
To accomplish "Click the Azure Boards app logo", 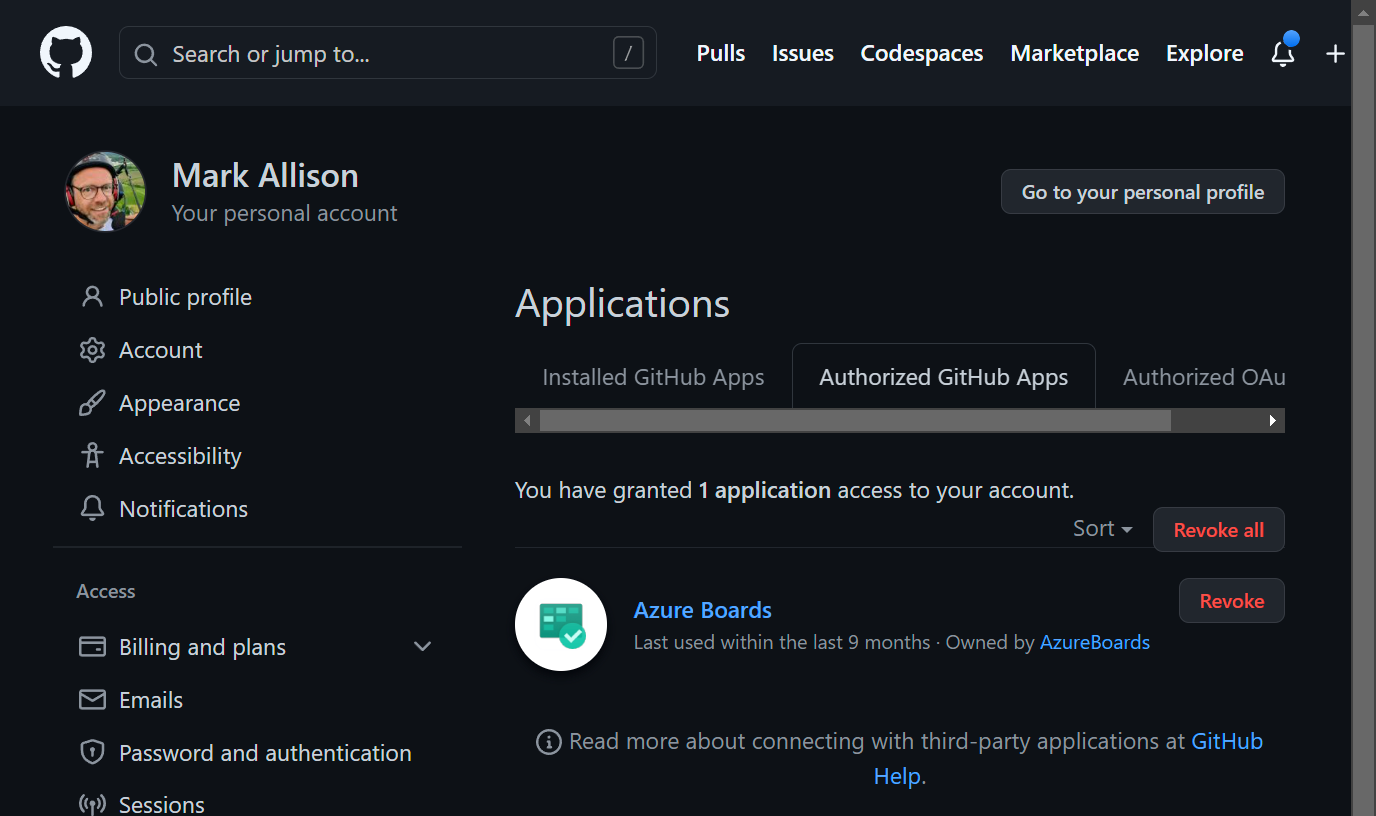I will pos(561,624).
